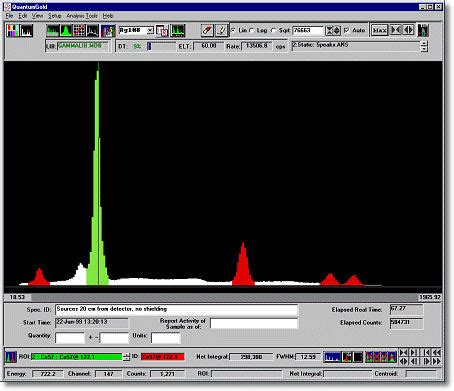This screenshot has width=454, height=391.
Task: Click the white spectrum on black toolbar icon
Action: pyautogui.click(x=26, y=31)
